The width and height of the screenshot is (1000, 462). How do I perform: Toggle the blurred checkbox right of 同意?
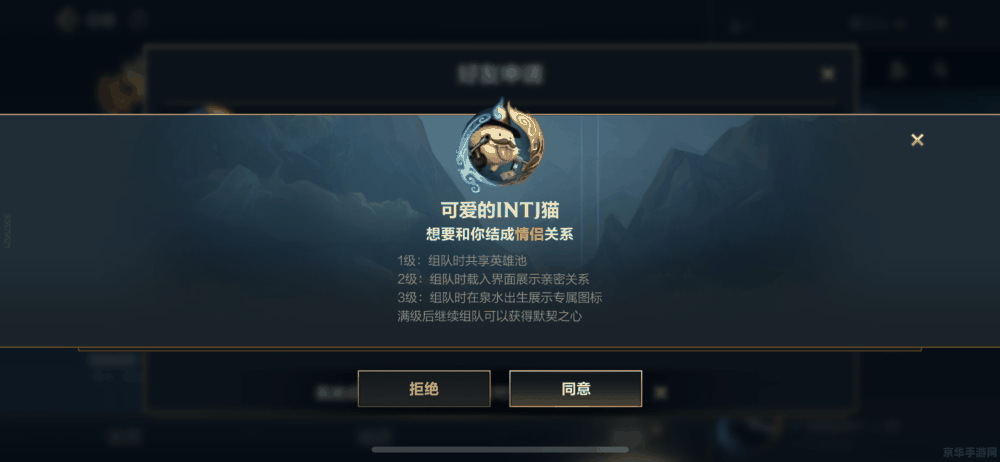click(x=661, y=392)
